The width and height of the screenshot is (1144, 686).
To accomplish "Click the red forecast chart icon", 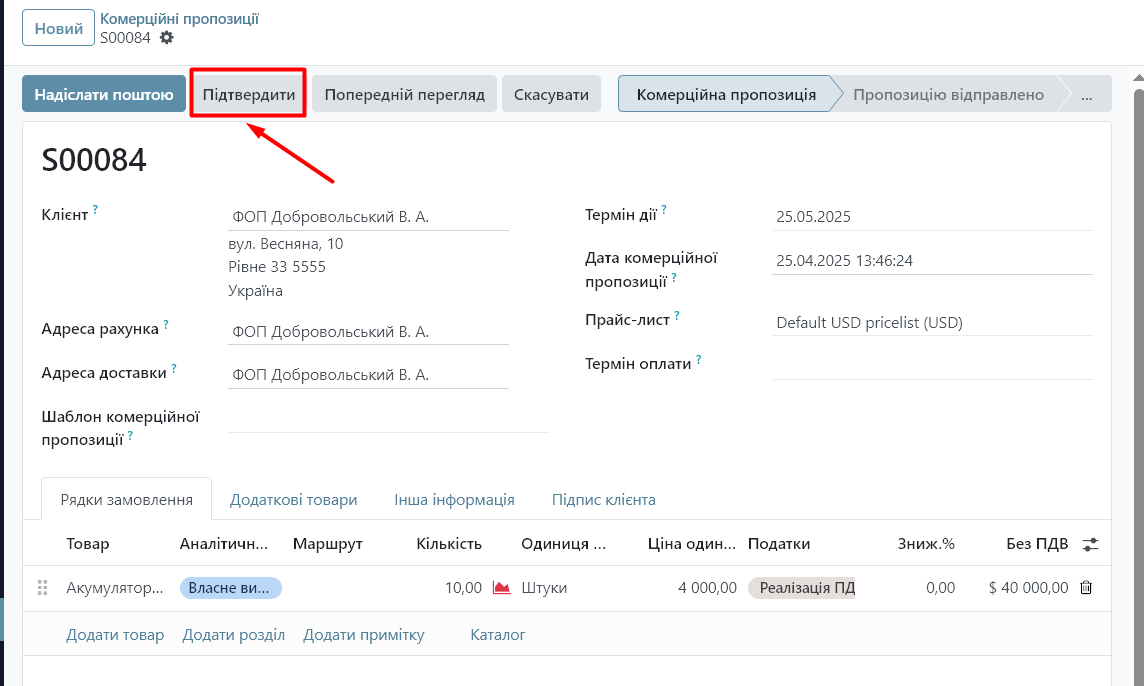I will tap(501, 588).
